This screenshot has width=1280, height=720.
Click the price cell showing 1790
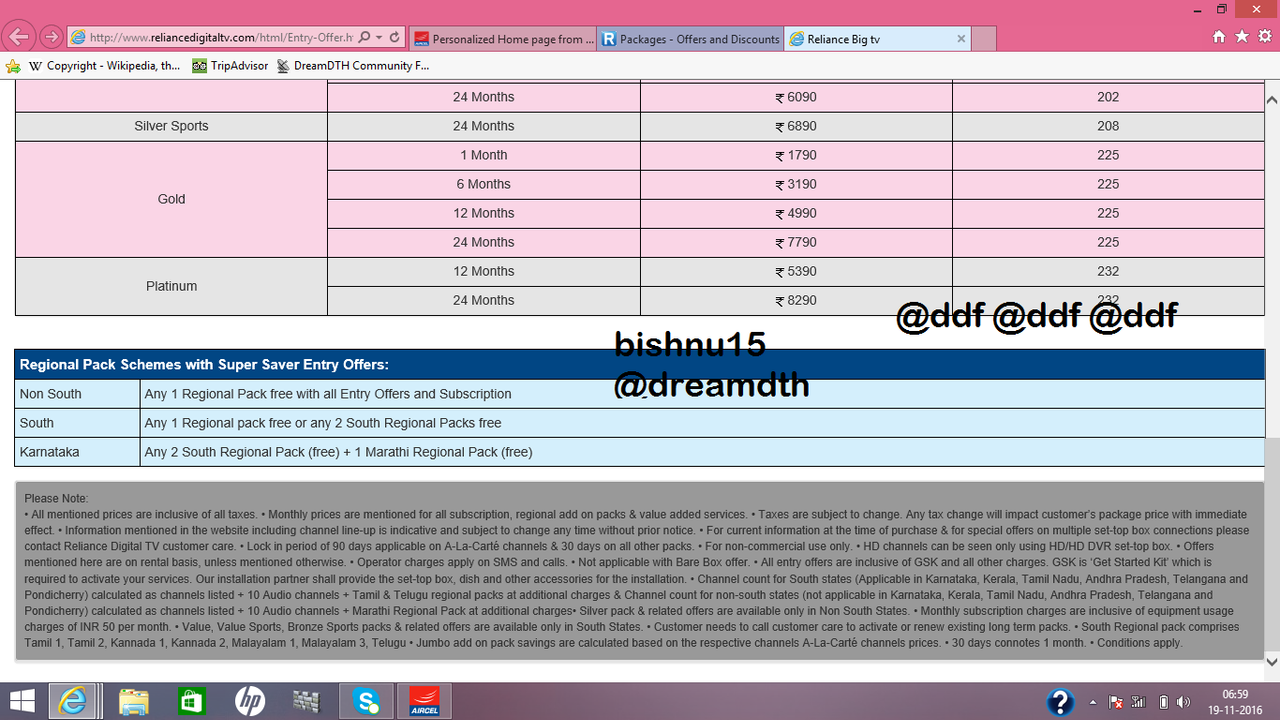click(x=796, y=155)
